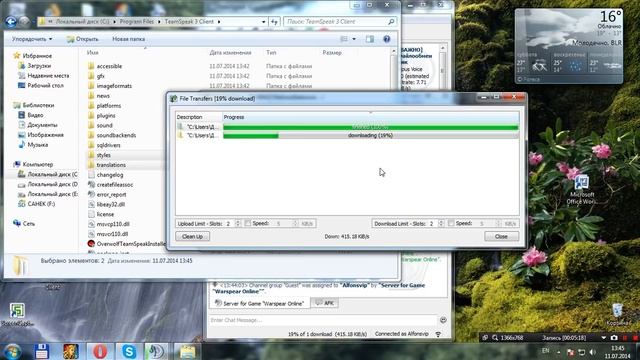
Task: Click the Close button in File Transfers dialog
Action: [x=501, y=236]
